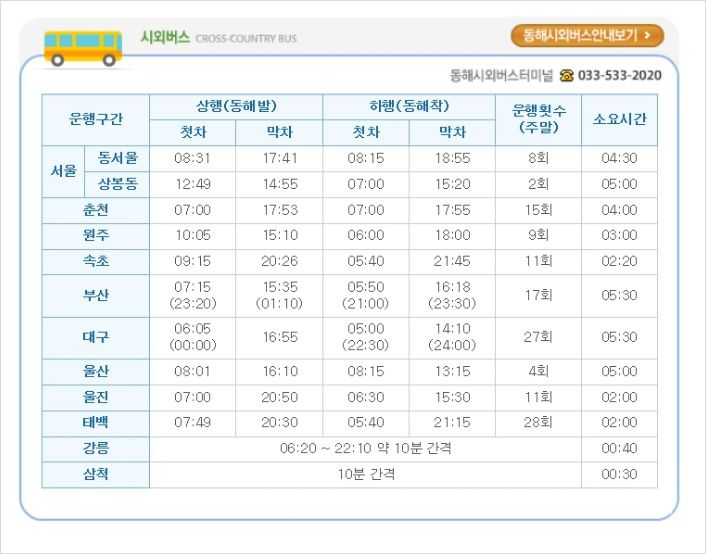
Task: Select the 춘천 route cell
Action: click(x=95, y=210)
